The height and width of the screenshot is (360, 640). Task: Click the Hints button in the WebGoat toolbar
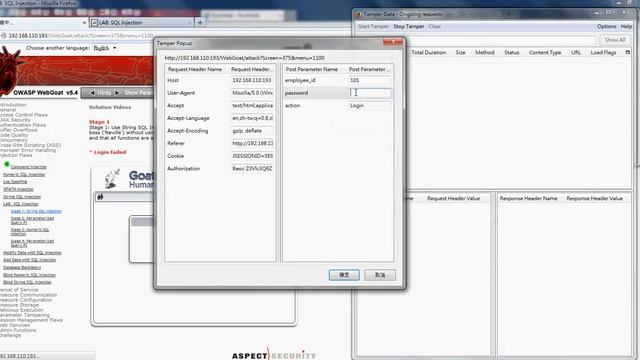[x=104, y=93]
